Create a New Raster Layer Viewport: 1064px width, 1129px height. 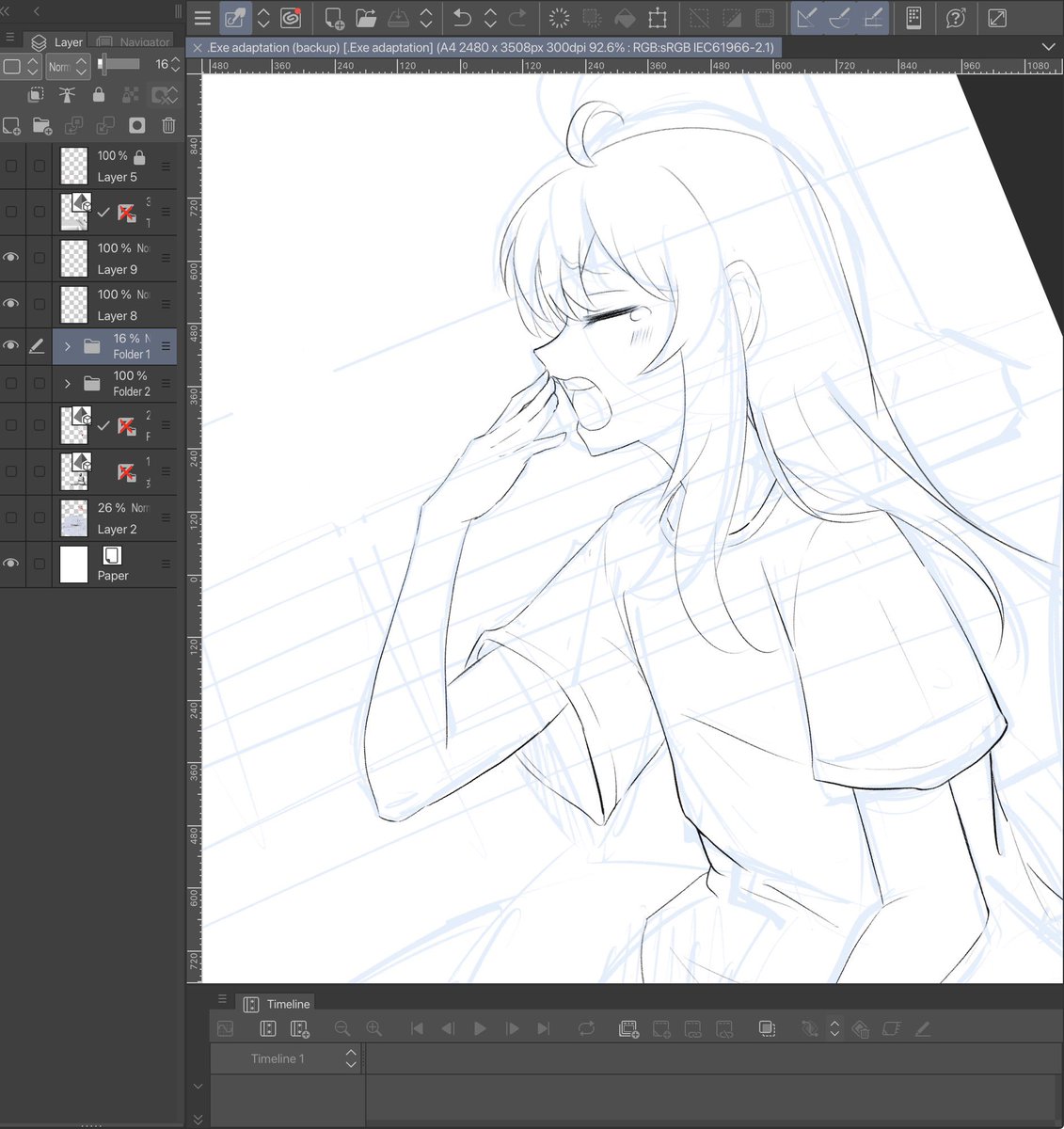click(11, 125)
